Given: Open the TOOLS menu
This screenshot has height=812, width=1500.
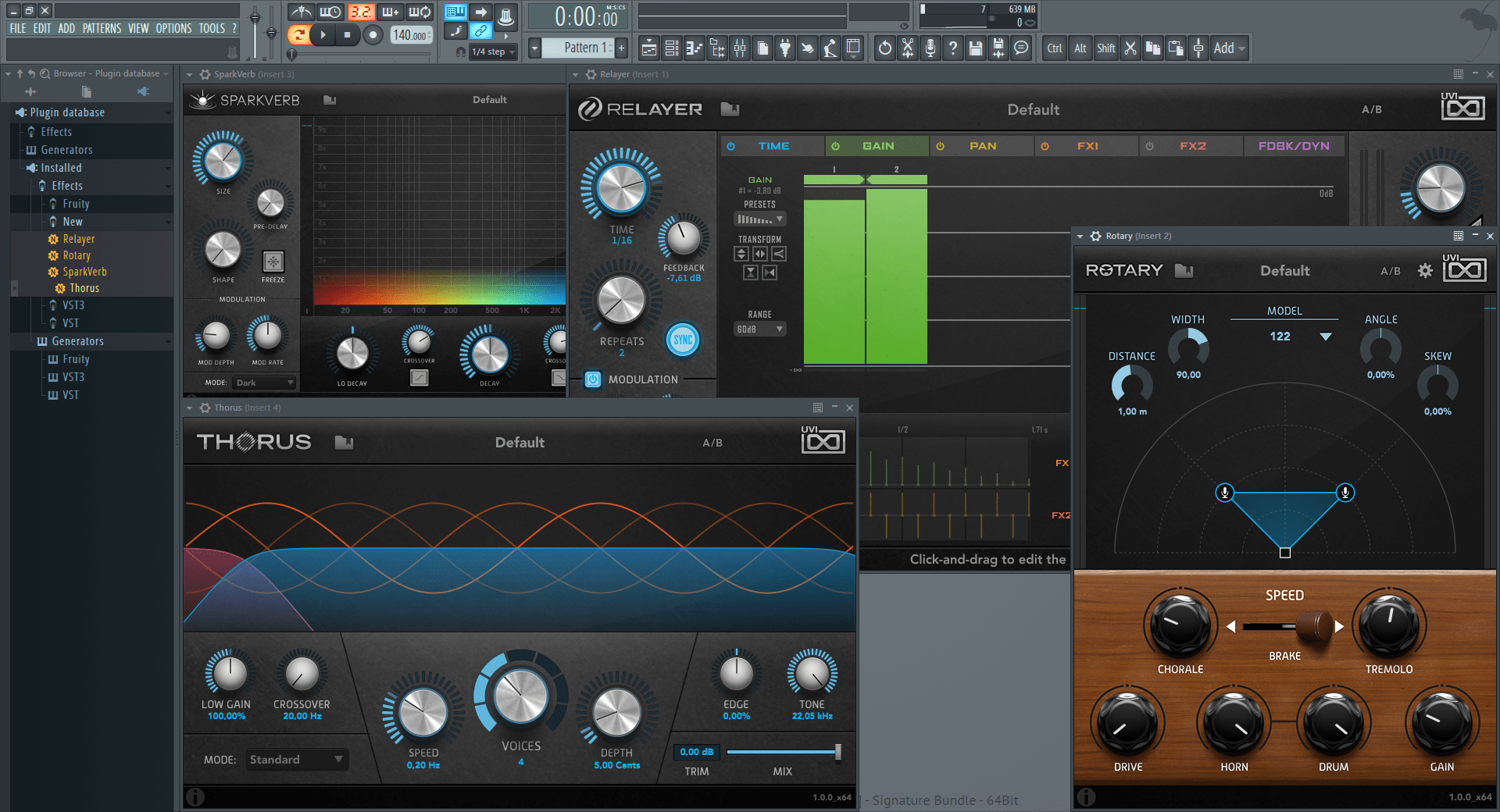Looking at the screenshot, I should coord(212,28).
